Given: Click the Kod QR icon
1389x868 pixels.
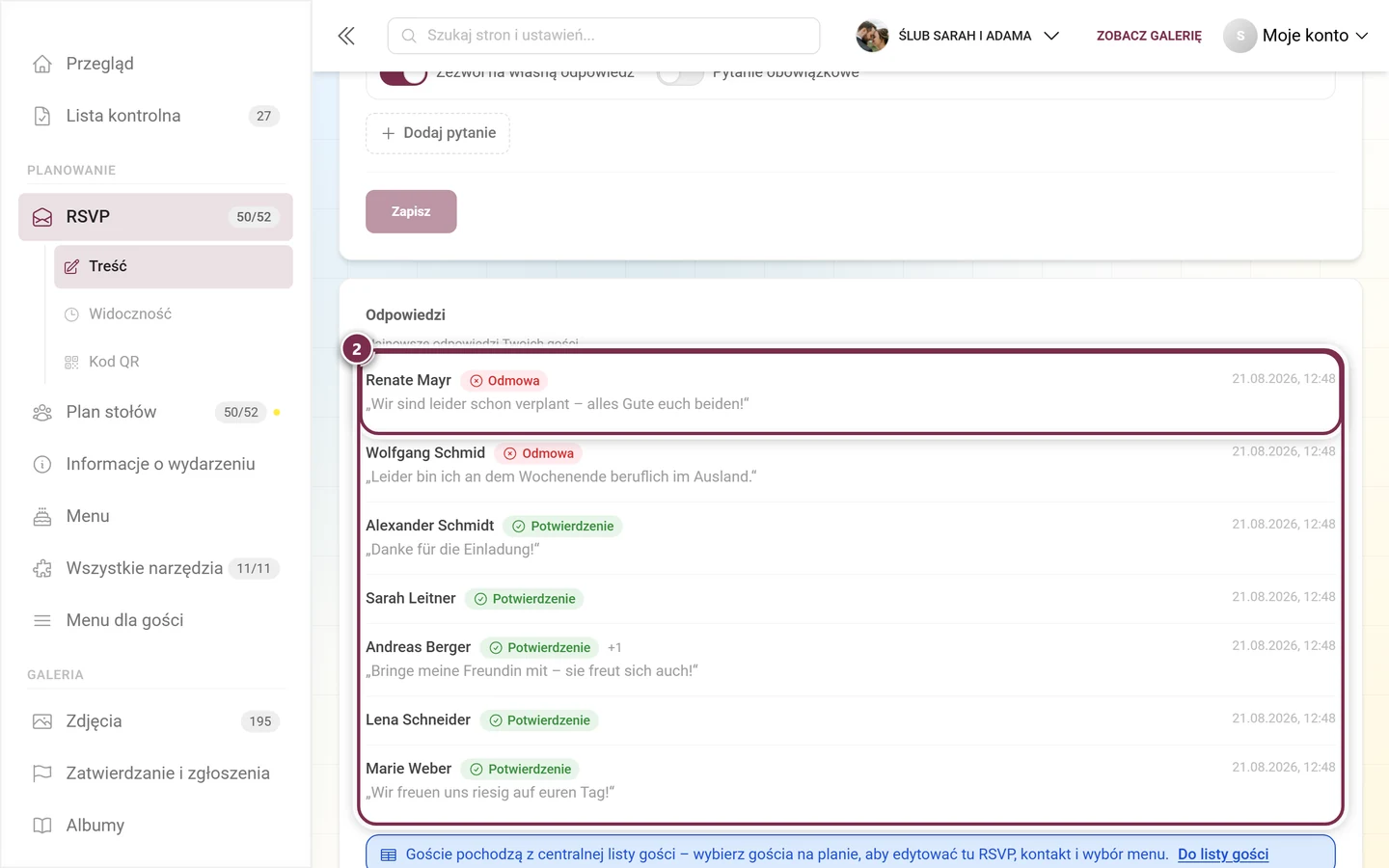Looking at the screenshot, I should coord(71,362).
